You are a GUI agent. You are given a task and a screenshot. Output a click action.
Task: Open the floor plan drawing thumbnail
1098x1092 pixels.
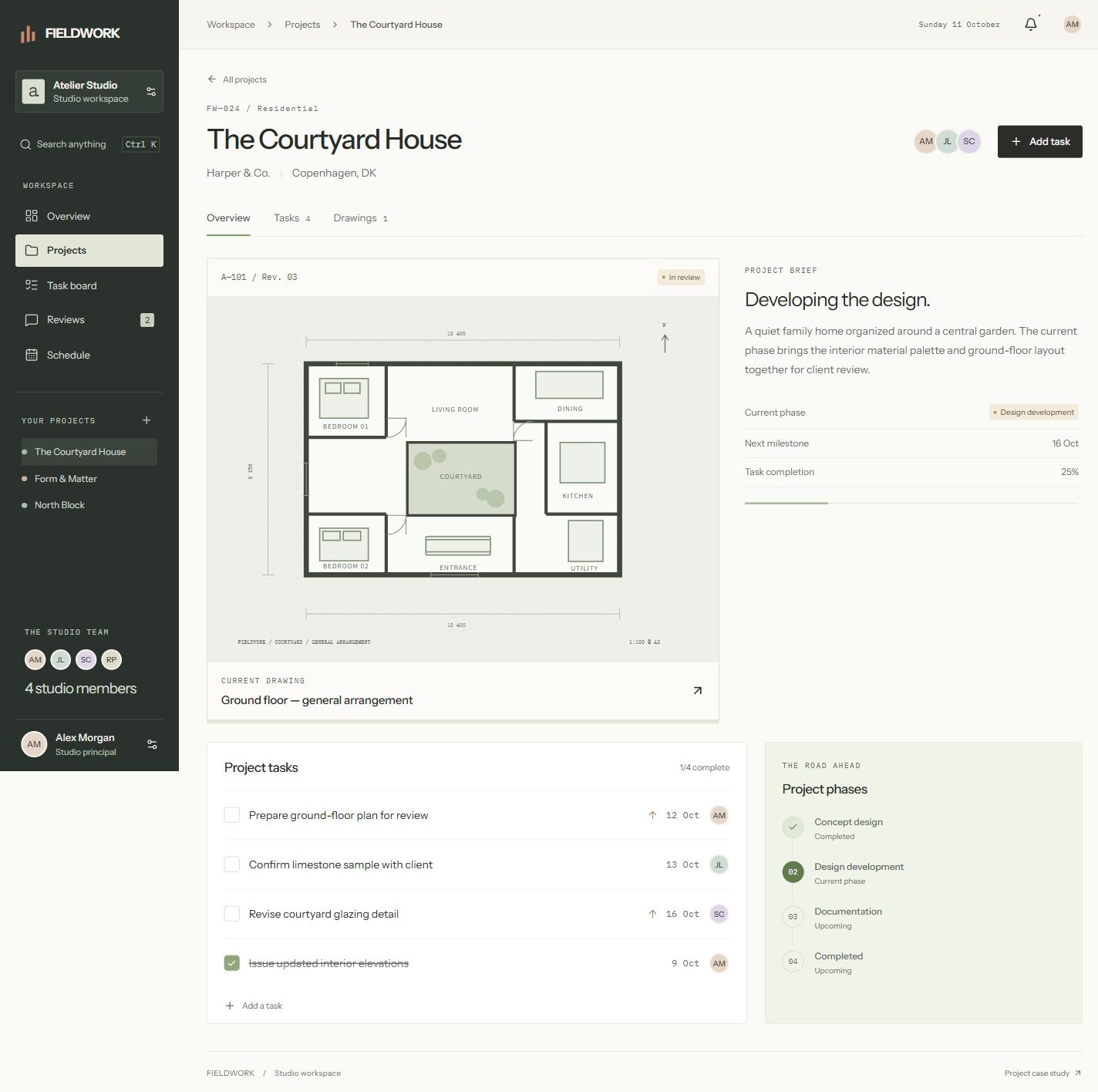[x=463, y=479]
